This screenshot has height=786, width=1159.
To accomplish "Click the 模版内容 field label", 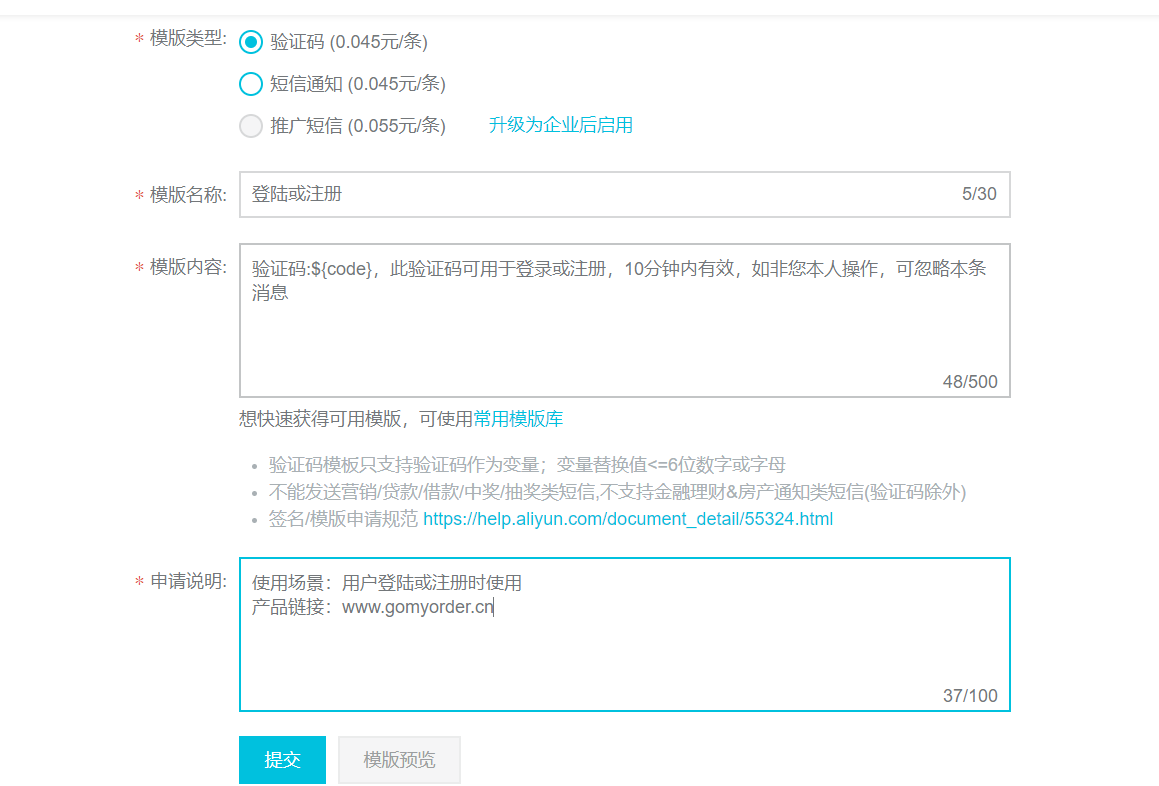I will pyautogui.click(x=188, y=267).
